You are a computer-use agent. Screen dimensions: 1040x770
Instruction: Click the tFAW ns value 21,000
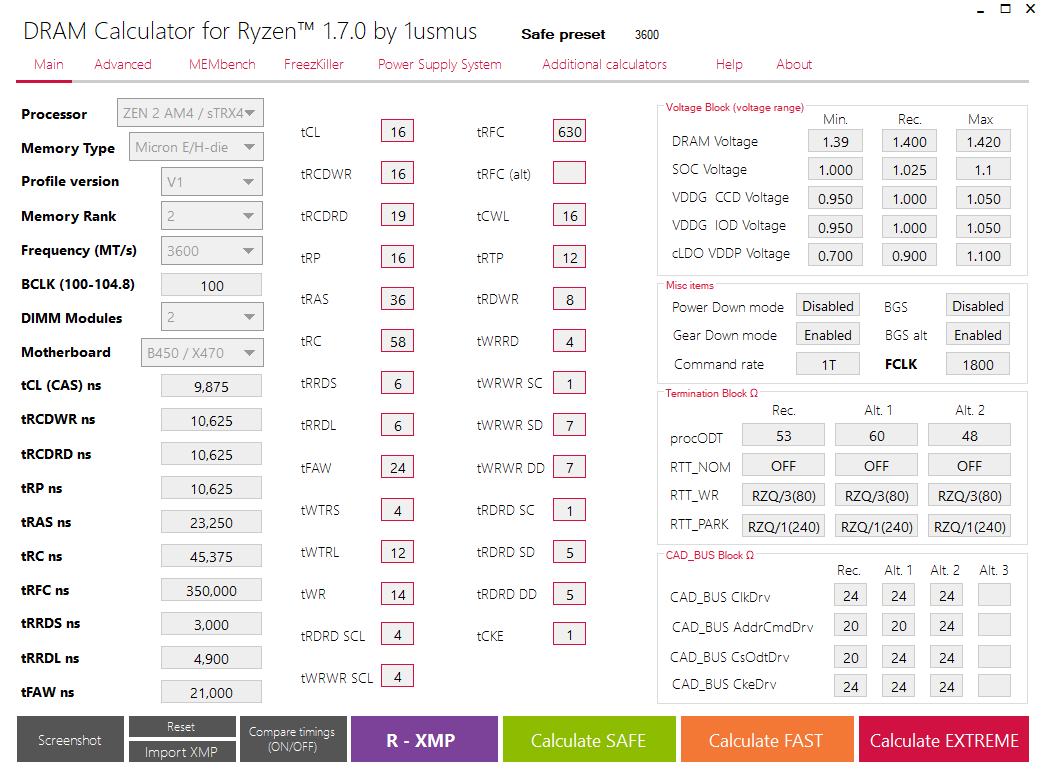tap(212, 692)
